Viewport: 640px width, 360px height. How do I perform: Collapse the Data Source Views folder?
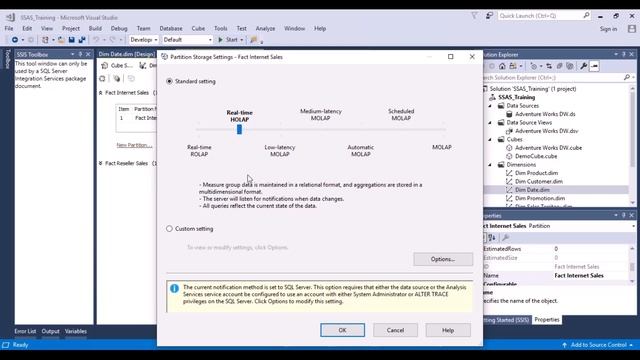click(x=490, y=122)
